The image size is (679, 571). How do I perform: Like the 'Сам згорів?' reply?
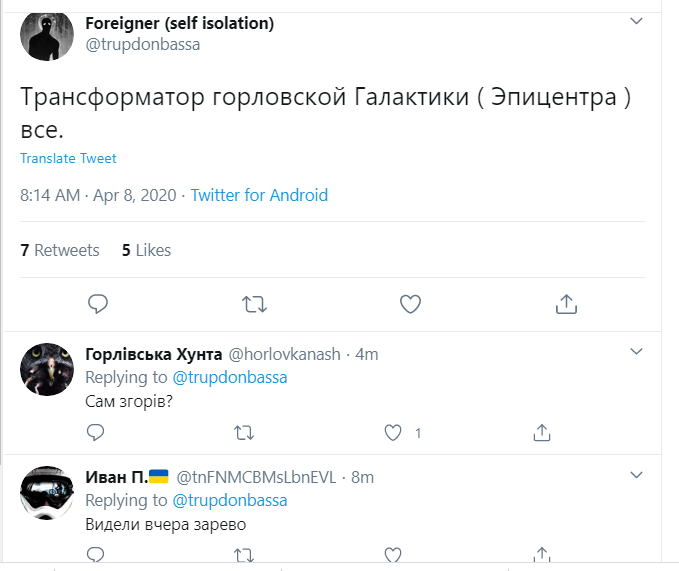coord(393,432)
